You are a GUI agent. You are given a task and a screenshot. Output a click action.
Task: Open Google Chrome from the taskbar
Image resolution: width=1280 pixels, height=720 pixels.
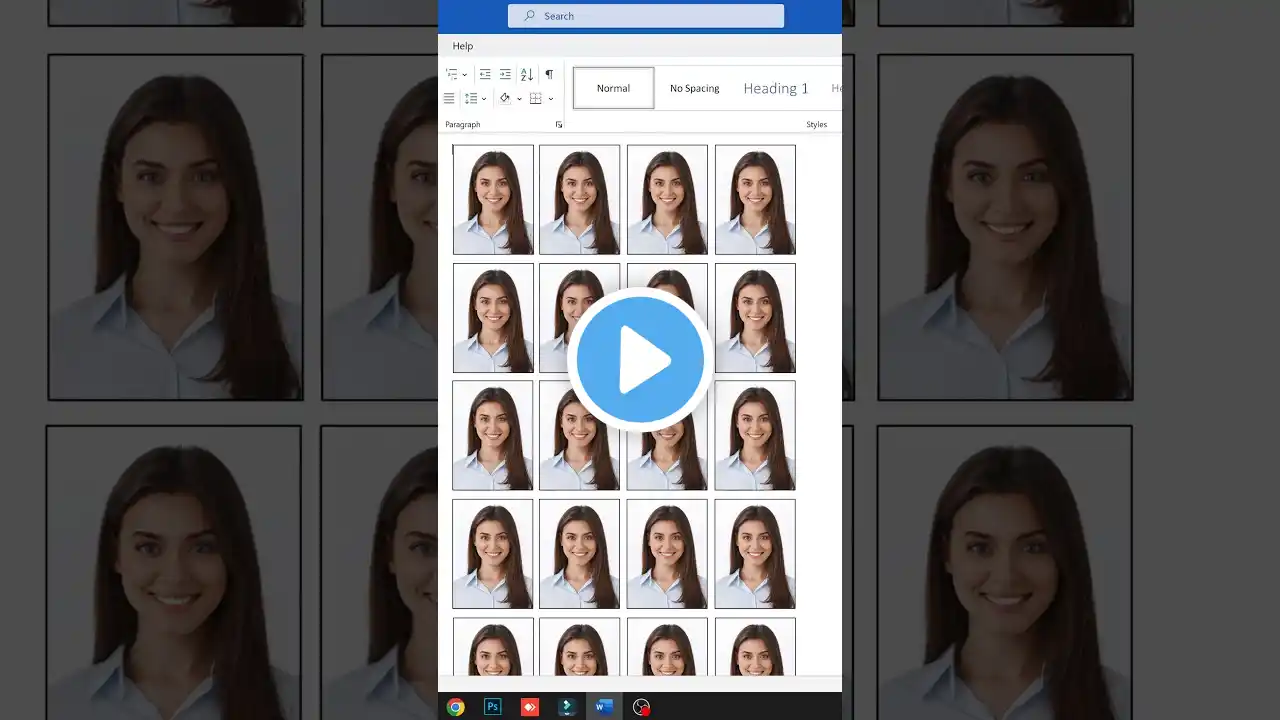(x=456, y=707)
